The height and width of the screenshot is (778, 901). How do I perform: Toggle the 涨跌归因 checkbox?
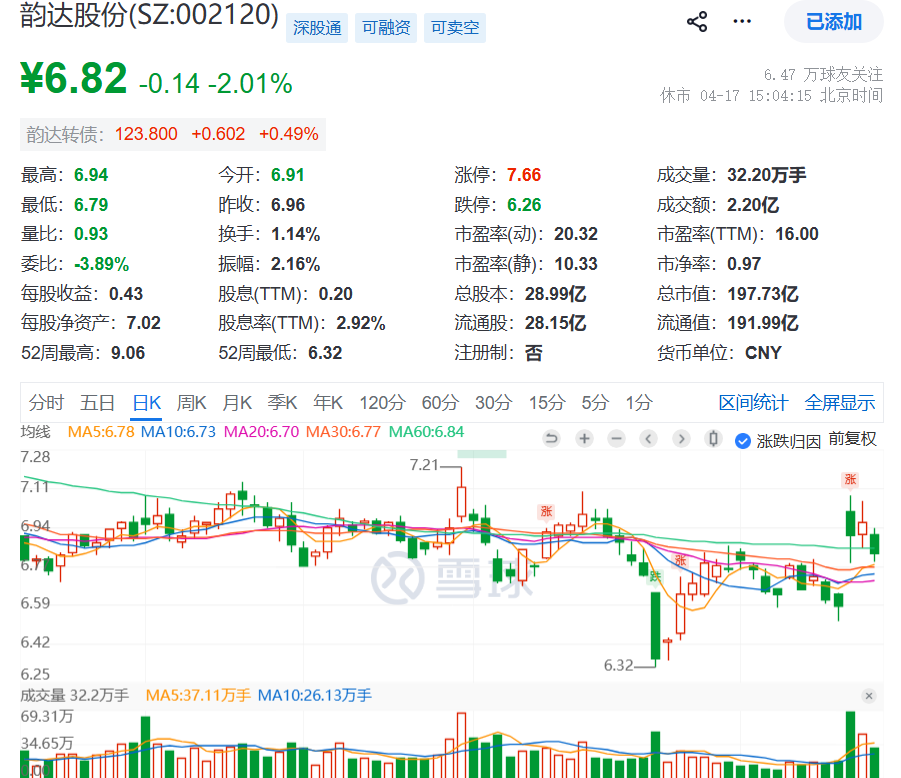click(743, 441)
